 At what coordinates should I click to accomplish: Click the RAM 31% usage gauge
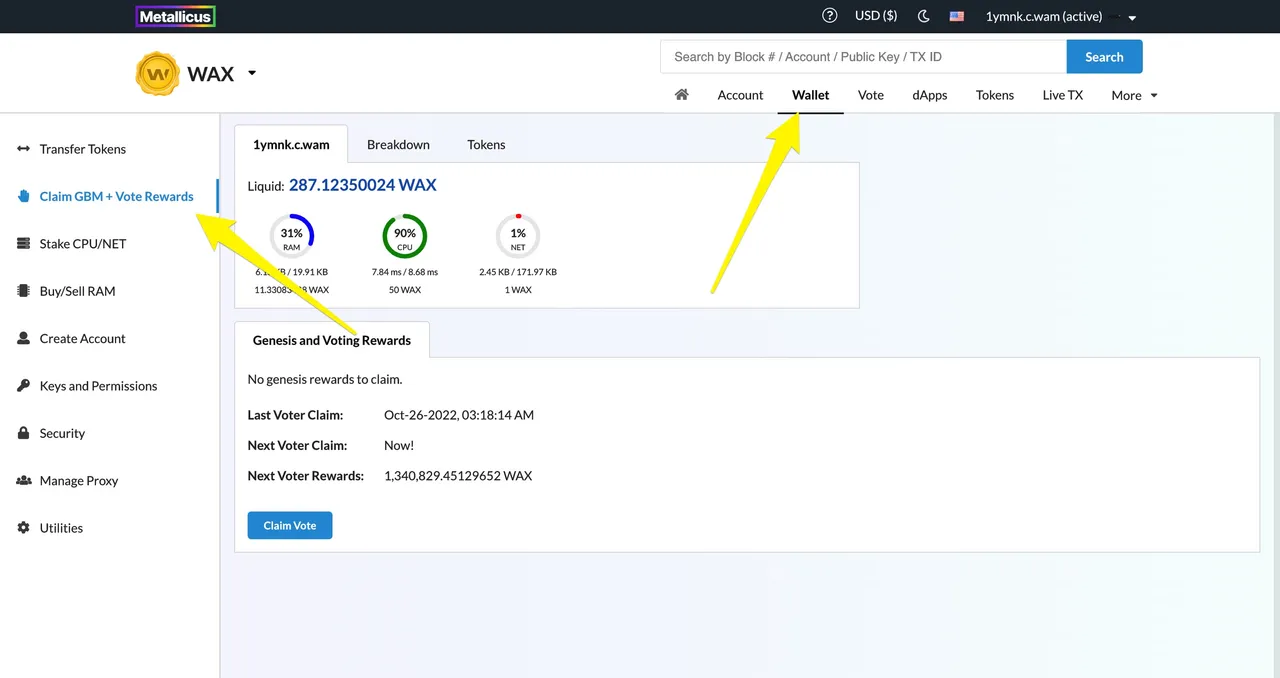[292, 236]
